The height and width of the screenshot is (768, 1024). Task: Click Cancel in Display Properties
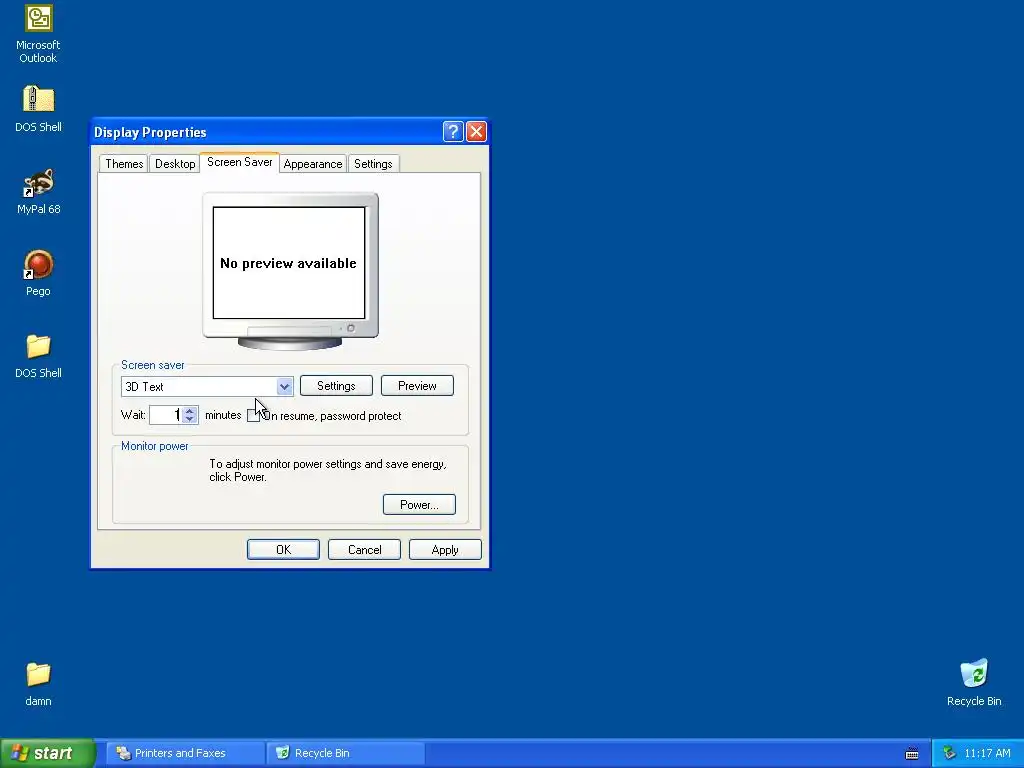tap(364, 550)
